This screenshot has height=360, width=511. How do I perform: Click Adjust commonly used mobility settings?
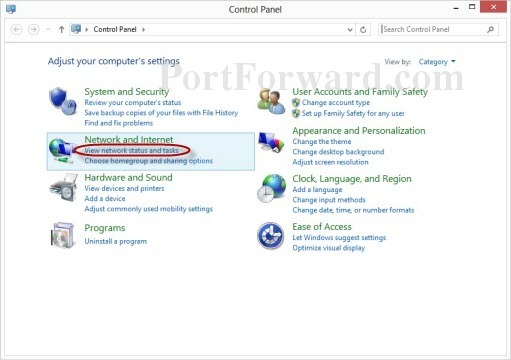click(148, 209)
